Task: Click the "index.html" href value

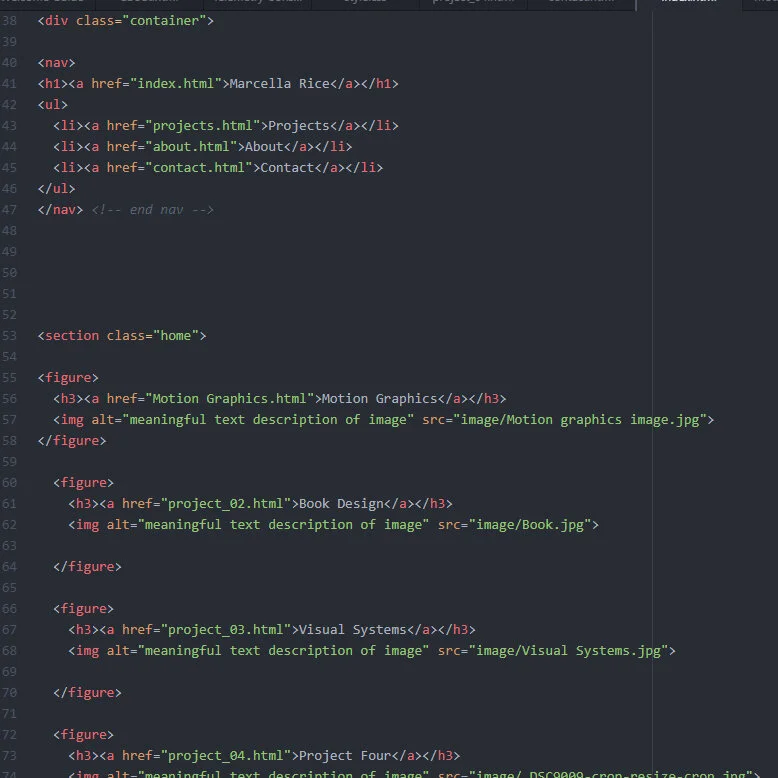Action: click(176, 84)
